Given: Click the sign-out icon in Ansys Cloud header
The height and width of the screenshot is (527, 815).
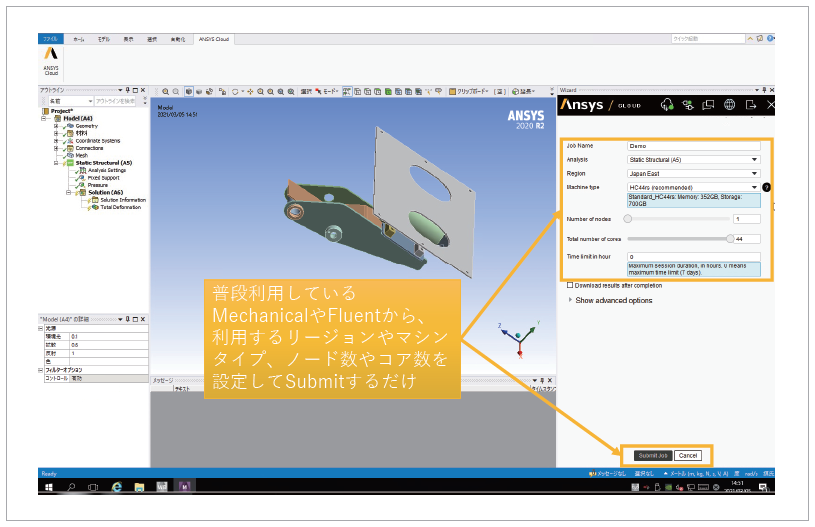Looking at the screenshot, I should 751,105.
